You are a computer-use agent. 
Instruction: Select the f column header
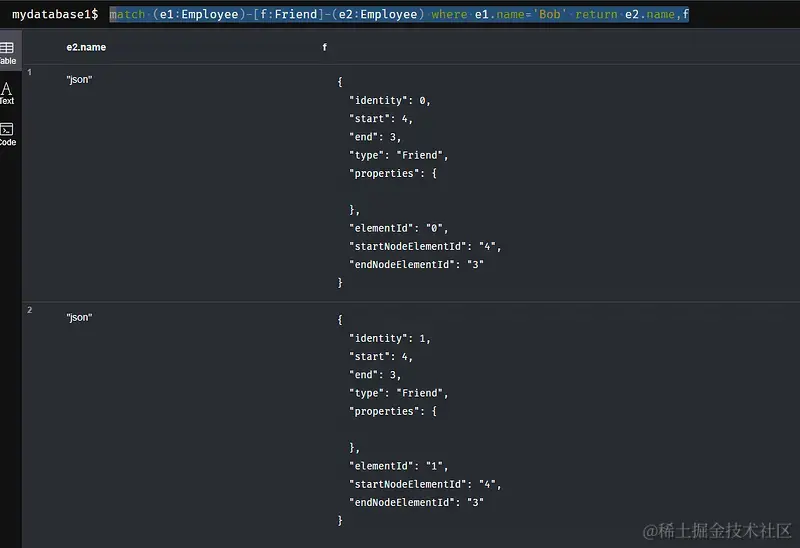point(324,47)
